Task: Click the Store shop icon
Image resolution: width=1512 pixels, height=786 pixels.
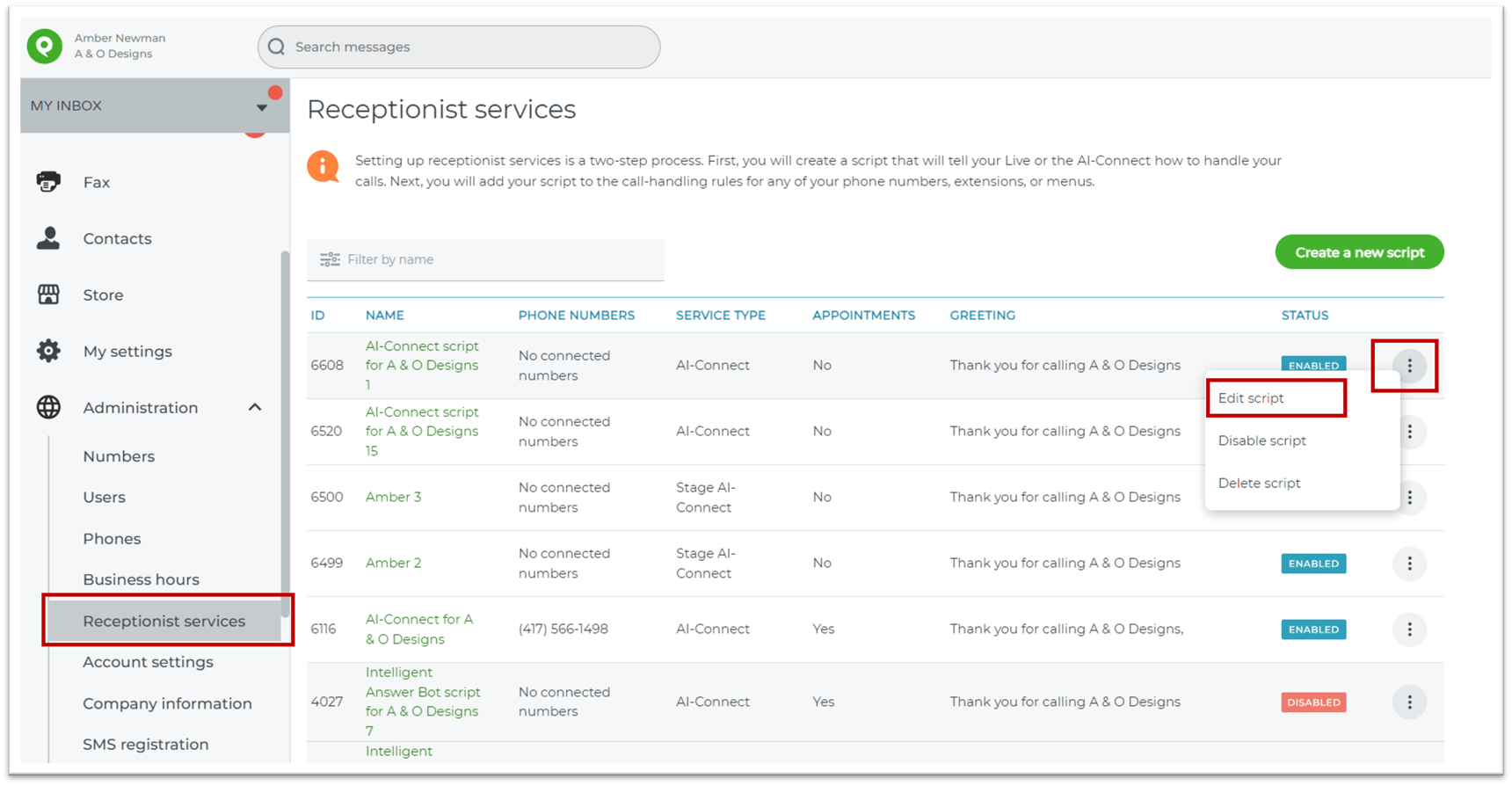Action: [48, 295]
